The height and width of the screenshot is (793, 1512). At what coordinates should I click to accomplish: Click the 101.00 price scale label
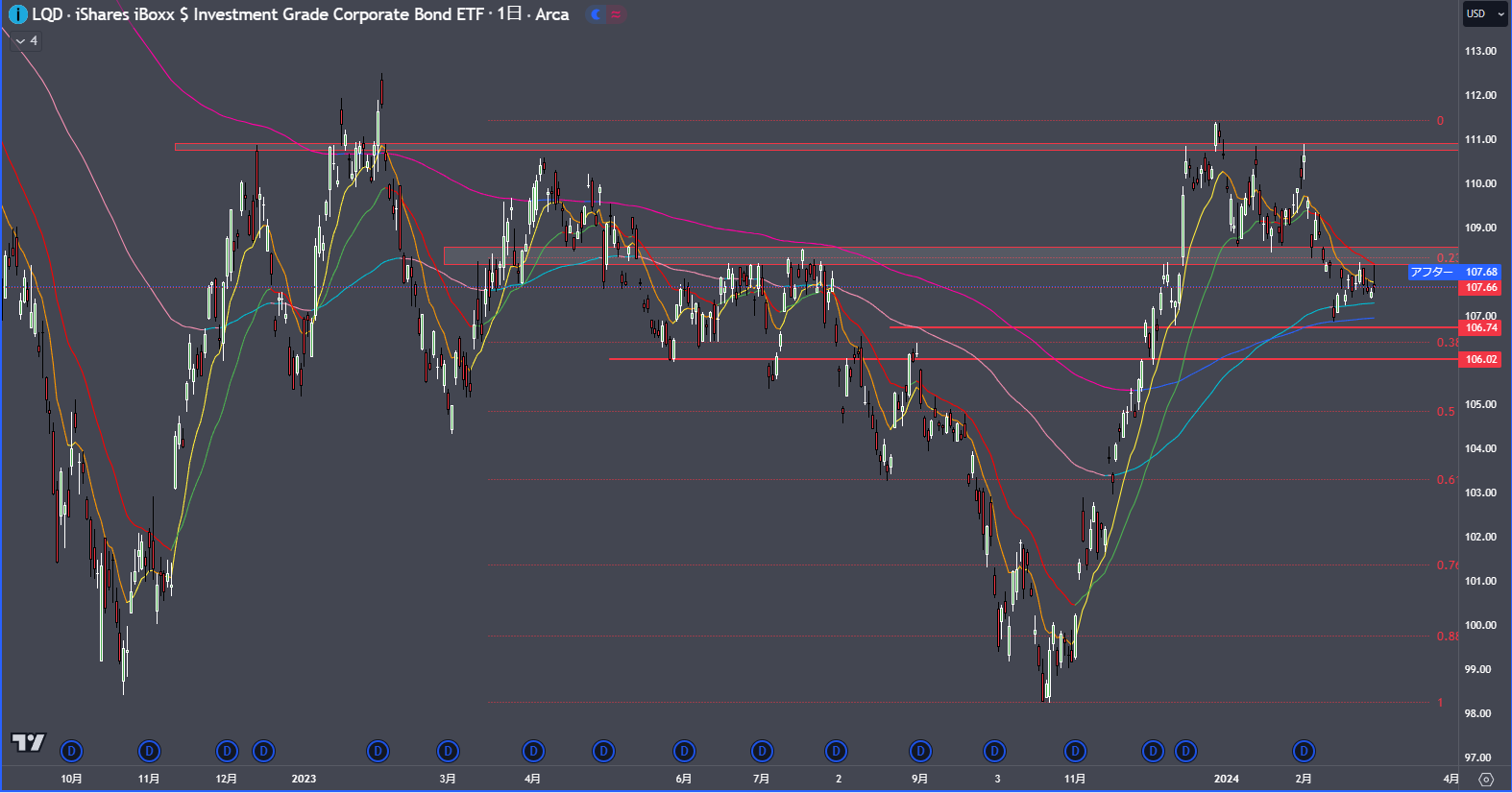(x=1480, y=582)
